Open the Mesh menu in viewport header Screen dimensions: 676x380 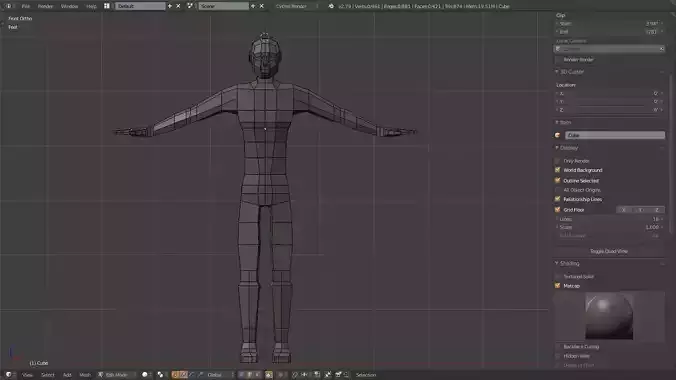[x=85, y=375]
